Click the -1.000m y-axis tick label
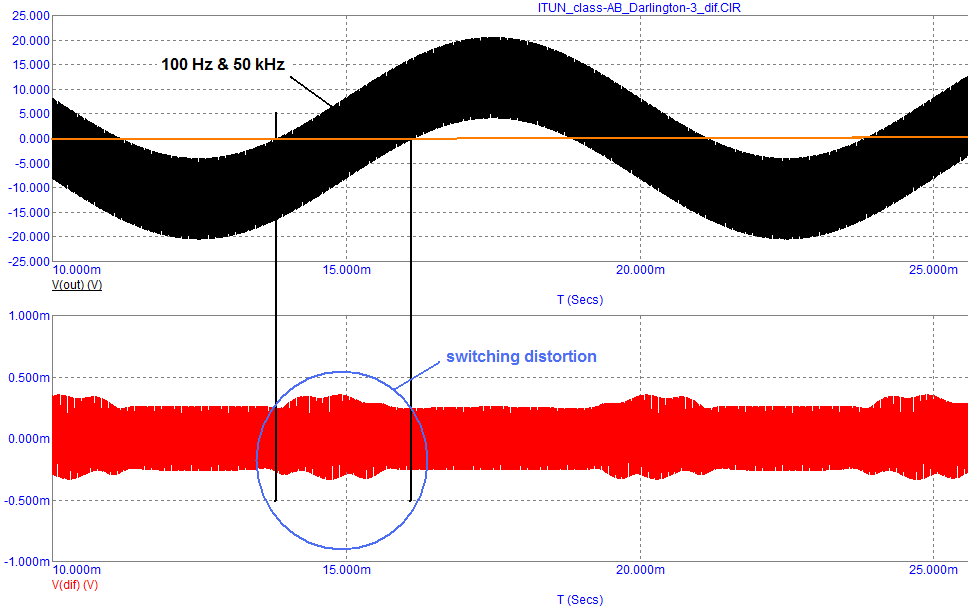The height and width of the screenshot is (610, 968). pos(27,562)
